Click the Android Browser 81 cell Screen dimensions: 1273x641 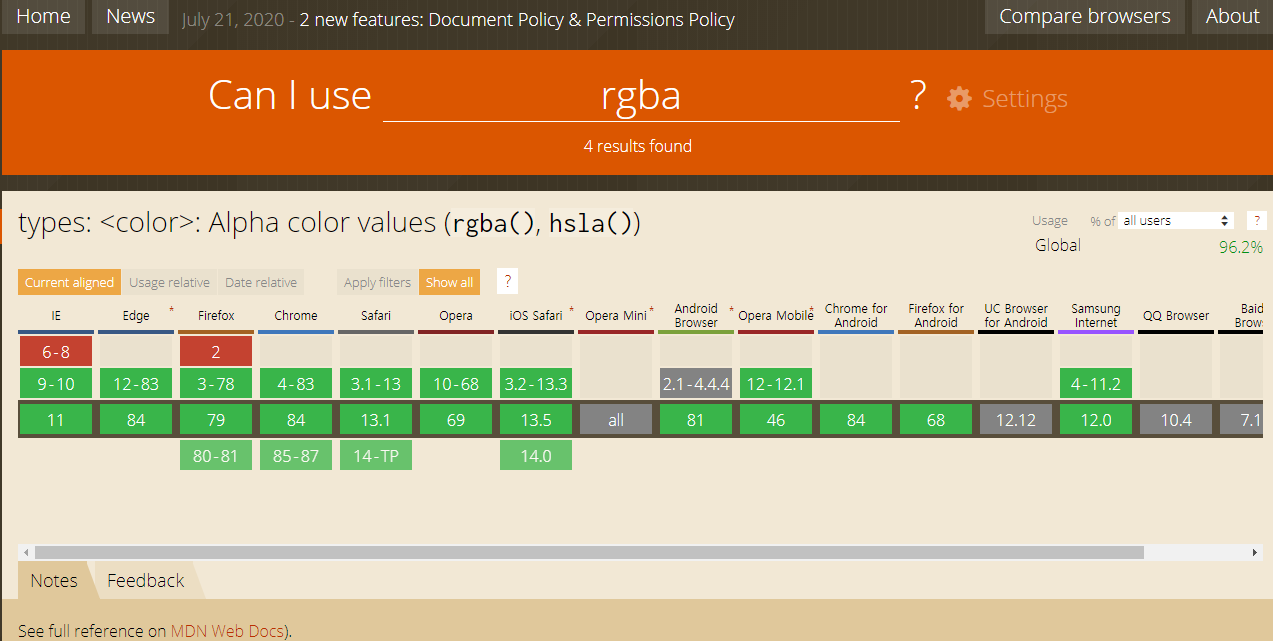696,420
